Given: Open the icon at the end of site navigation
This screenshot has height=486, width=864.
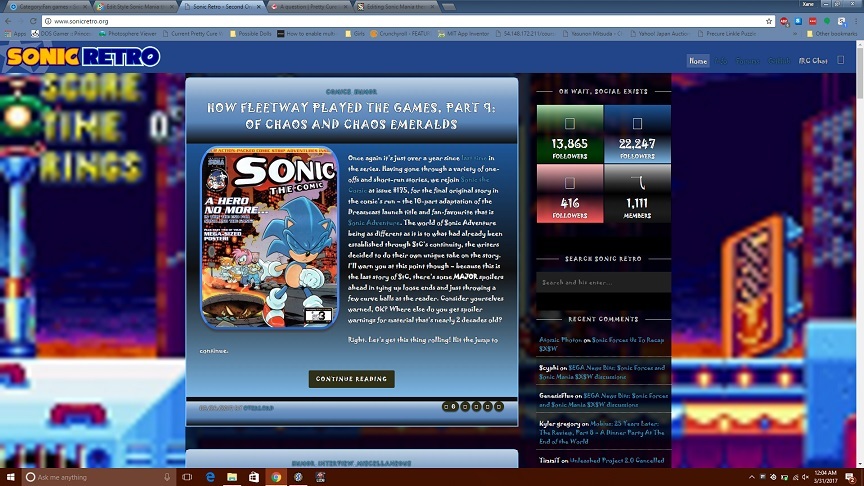Looking at the screenshot, I should tap(841, 60).
